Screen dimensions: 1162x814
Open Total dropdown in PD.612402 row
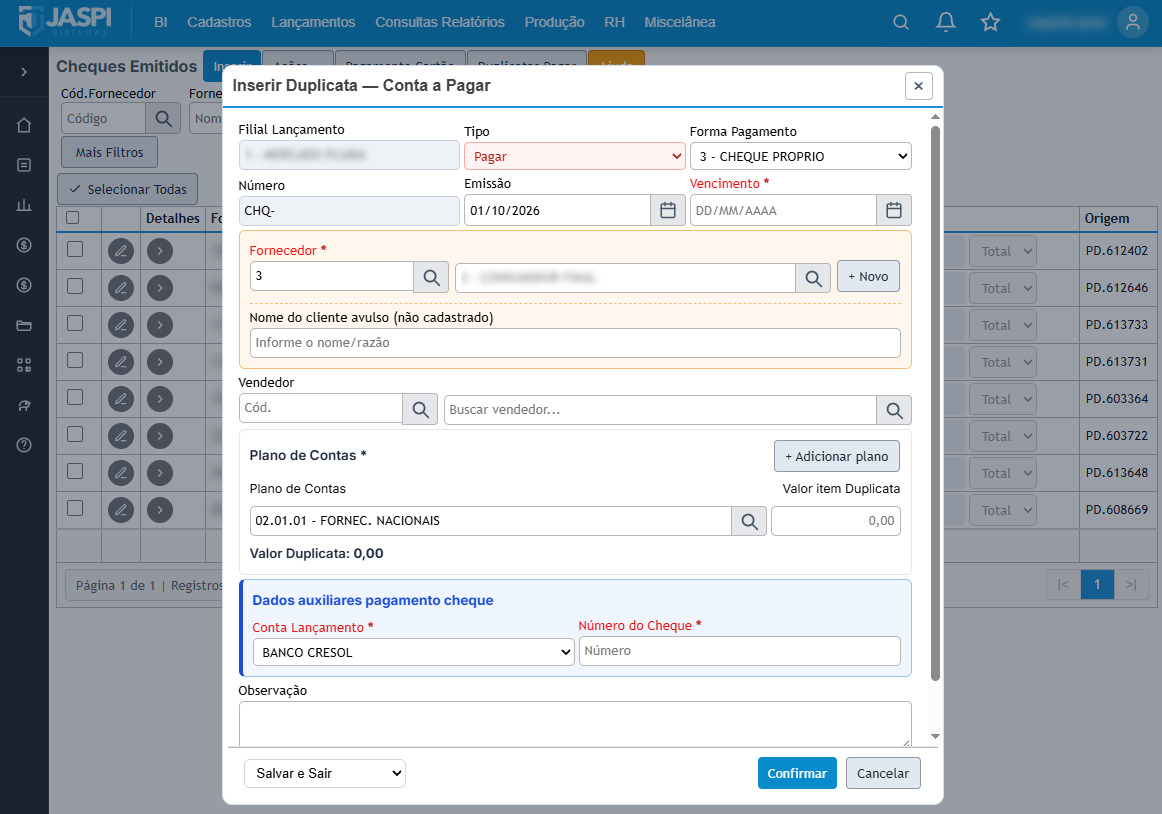(1003, 251)
